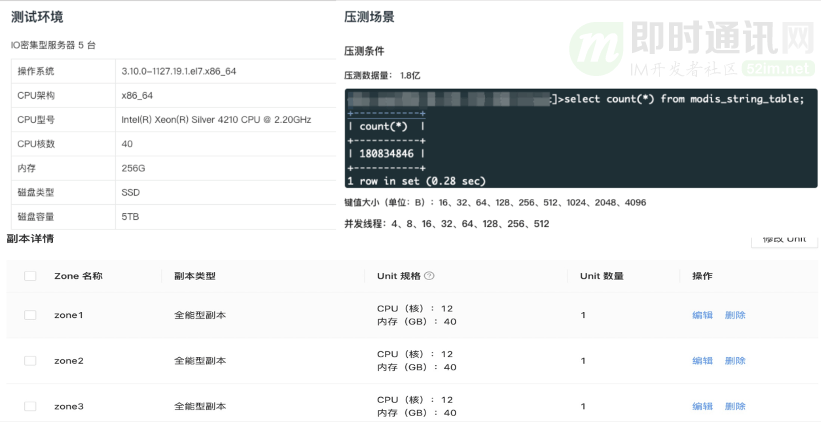Click the 修改 Unit button
Viewport: 821px width, 422px height.
(784, 240)
